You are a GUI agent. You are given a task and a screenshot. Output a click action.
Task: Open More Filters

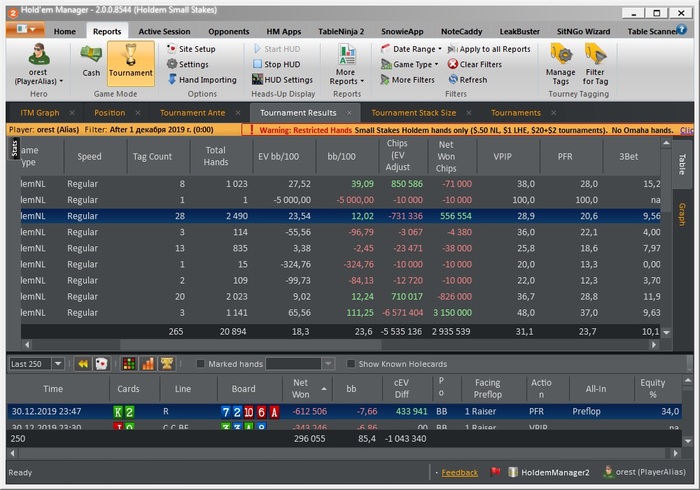408,80
